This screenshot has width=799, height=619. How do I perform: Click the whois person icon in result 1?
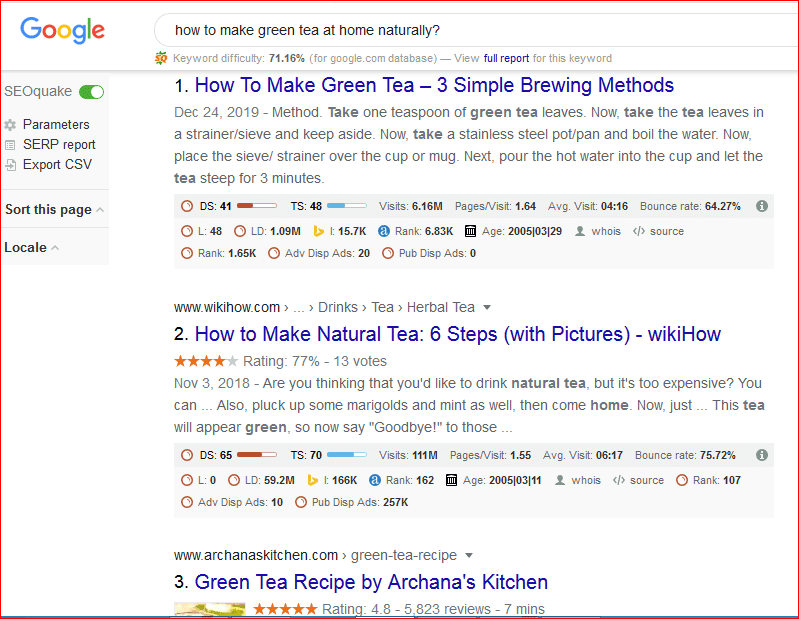tap(580, 231)
